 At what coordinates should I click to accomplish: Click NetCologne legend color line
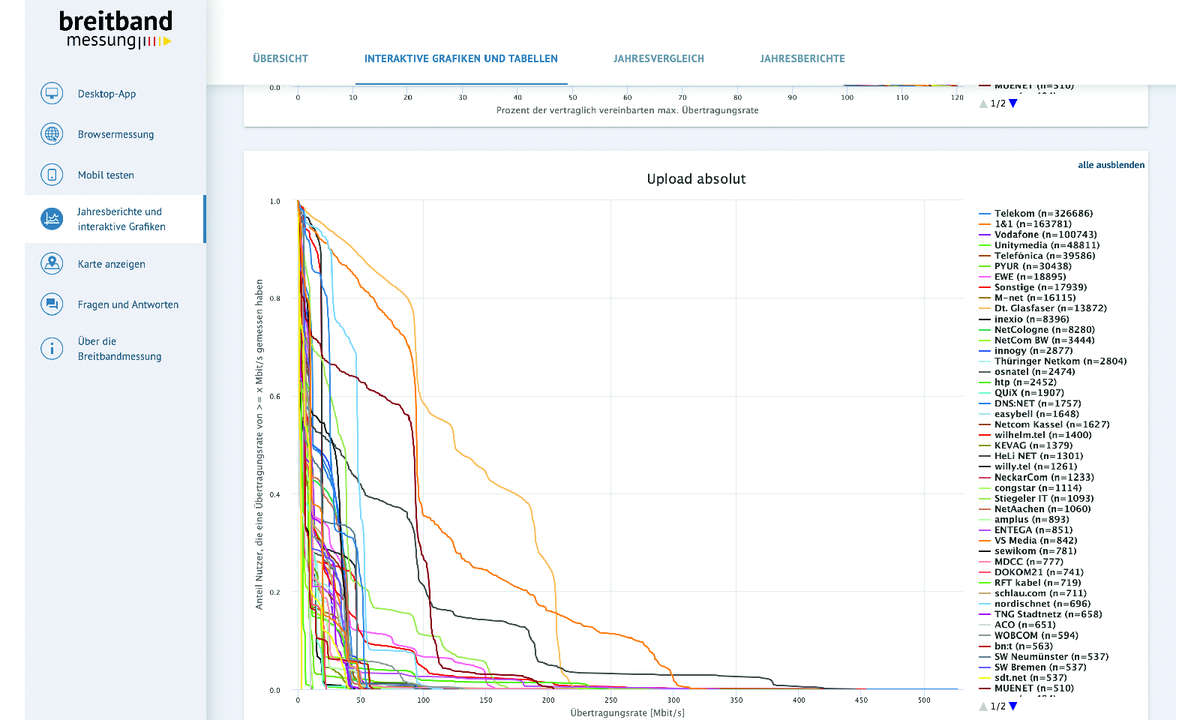985,329
